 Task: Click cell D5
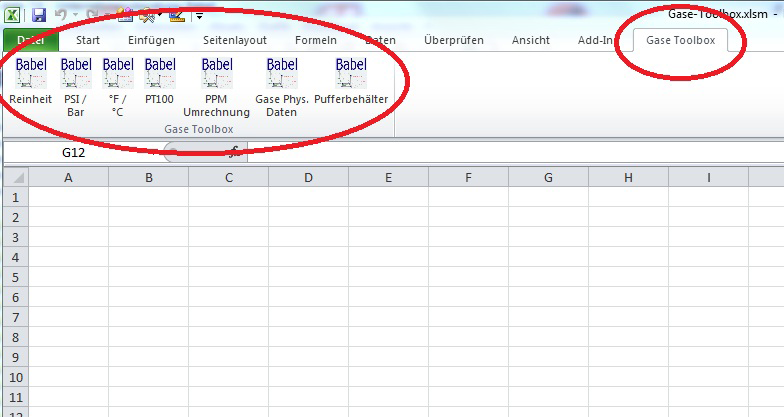308,277
